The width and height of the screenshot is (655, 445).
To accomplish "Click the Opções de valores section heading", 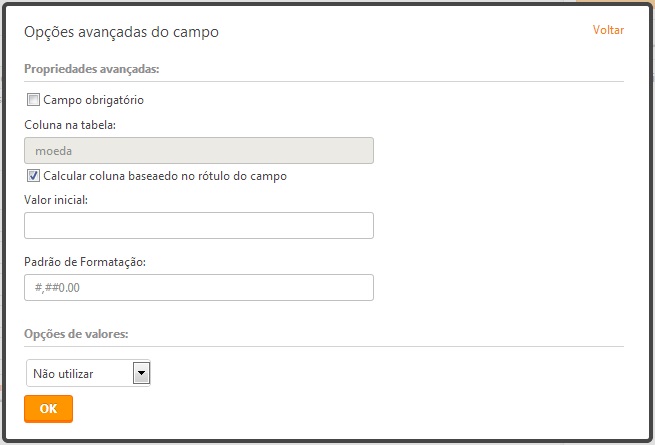I will pyautogui.click(x=76, y=334).
